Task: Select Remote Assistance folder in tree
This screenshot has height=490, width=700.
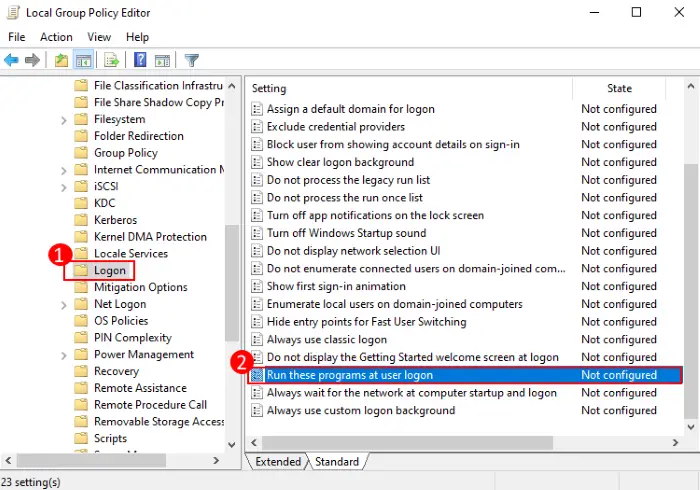Action: [x=140, y=388]
